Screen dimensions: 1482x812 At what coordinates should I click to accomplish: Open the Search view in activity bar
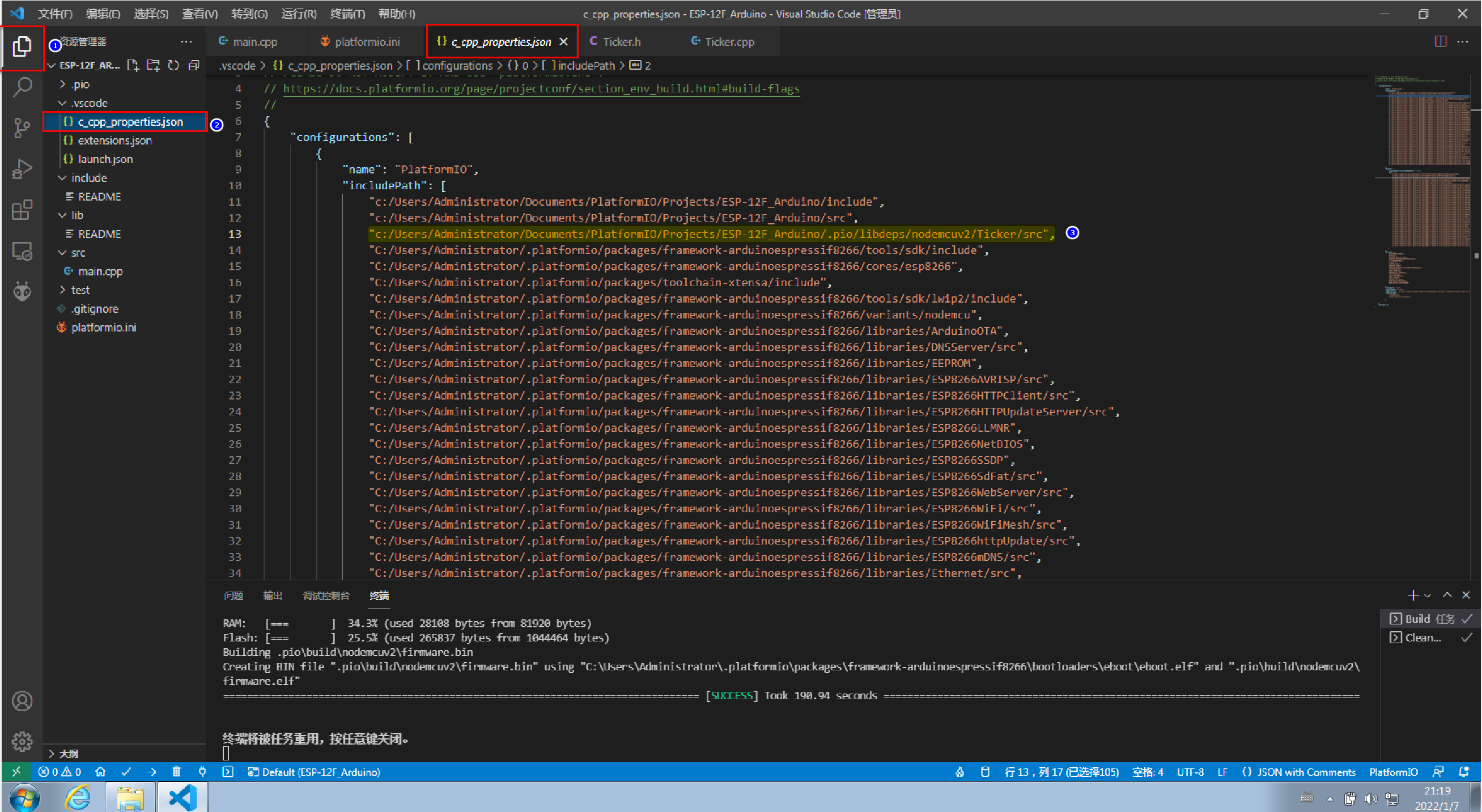coord(22,87)
